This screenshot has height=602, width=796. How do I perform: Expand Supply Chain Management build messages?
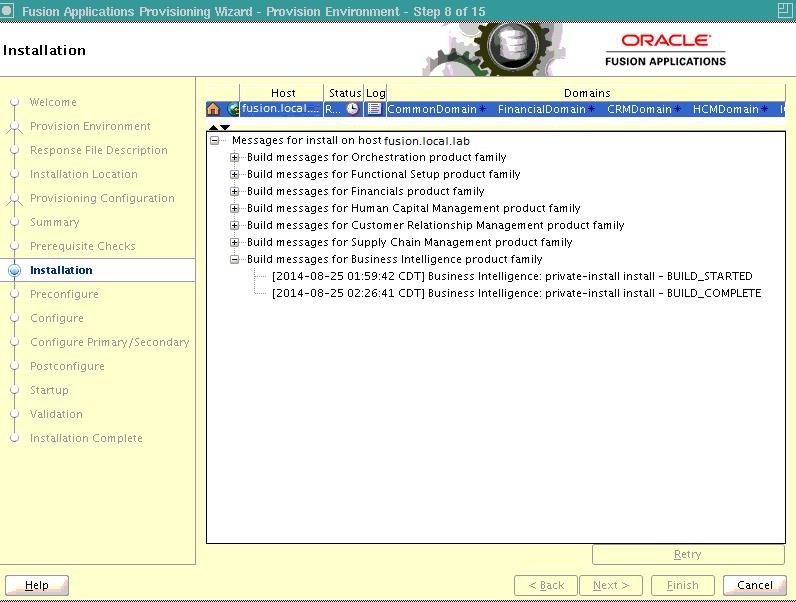click(234, 242)
